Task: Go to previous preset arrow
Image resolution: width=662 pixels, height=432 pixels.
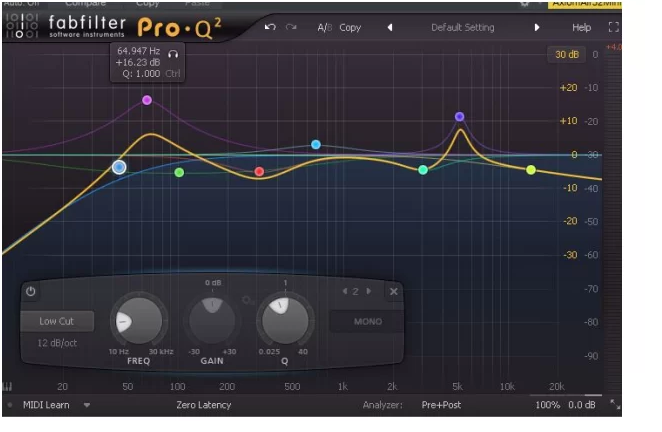Action: pos(390,27)
